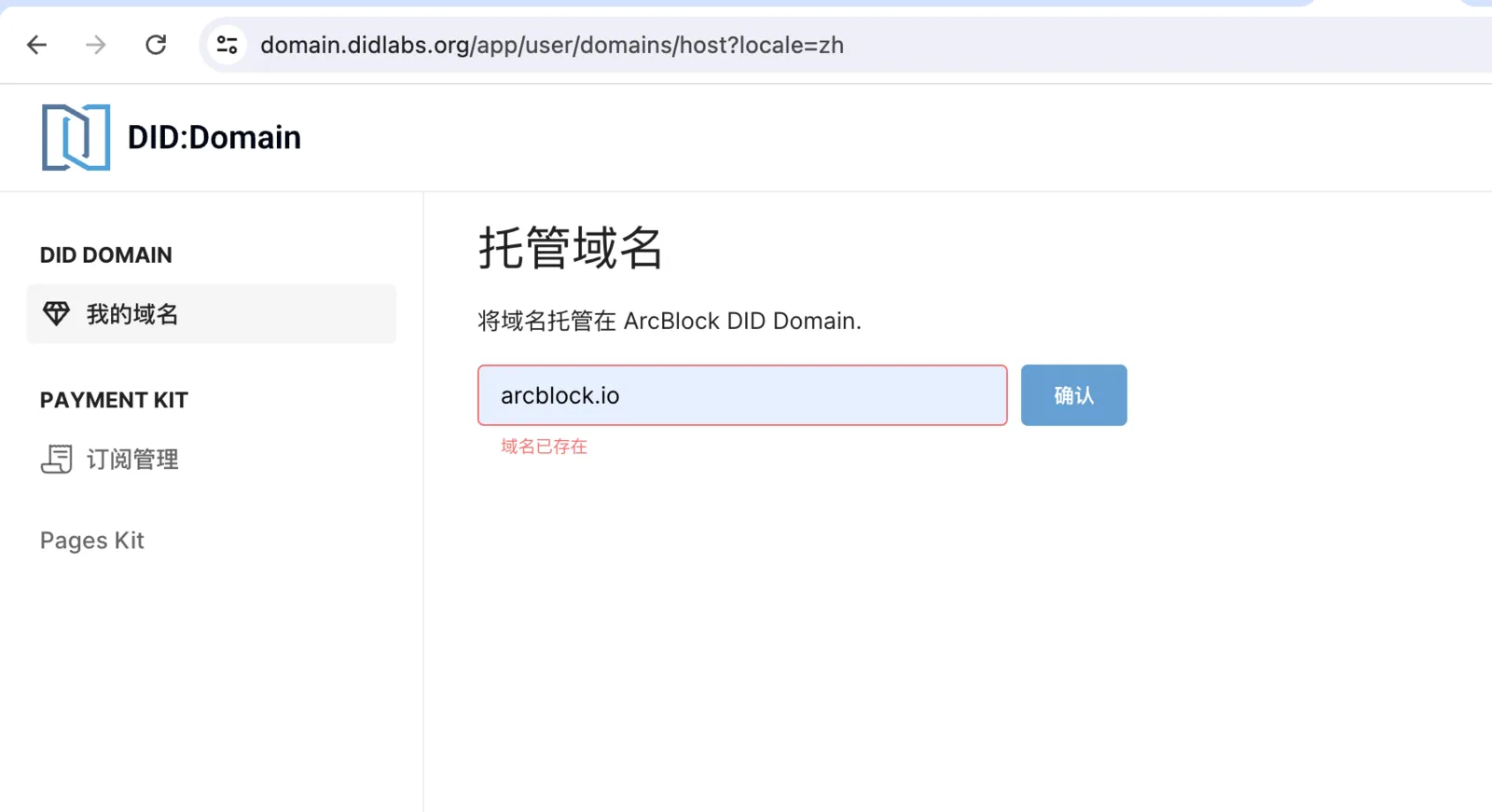1492x812 pixels.
Task: Click the receipt icon beside 订阅管理
Action: [x=56, y=459]
